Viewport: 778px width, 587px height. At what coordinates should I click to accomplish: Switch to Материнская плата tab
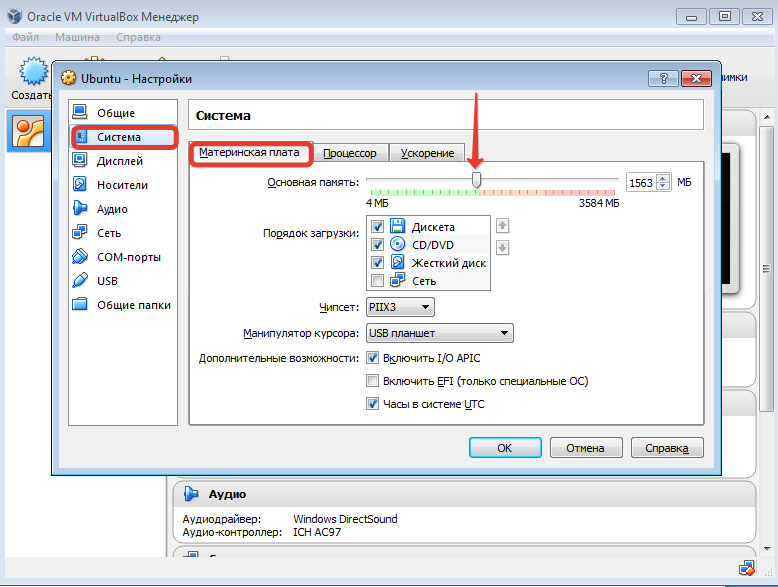(x=249, y=152)
